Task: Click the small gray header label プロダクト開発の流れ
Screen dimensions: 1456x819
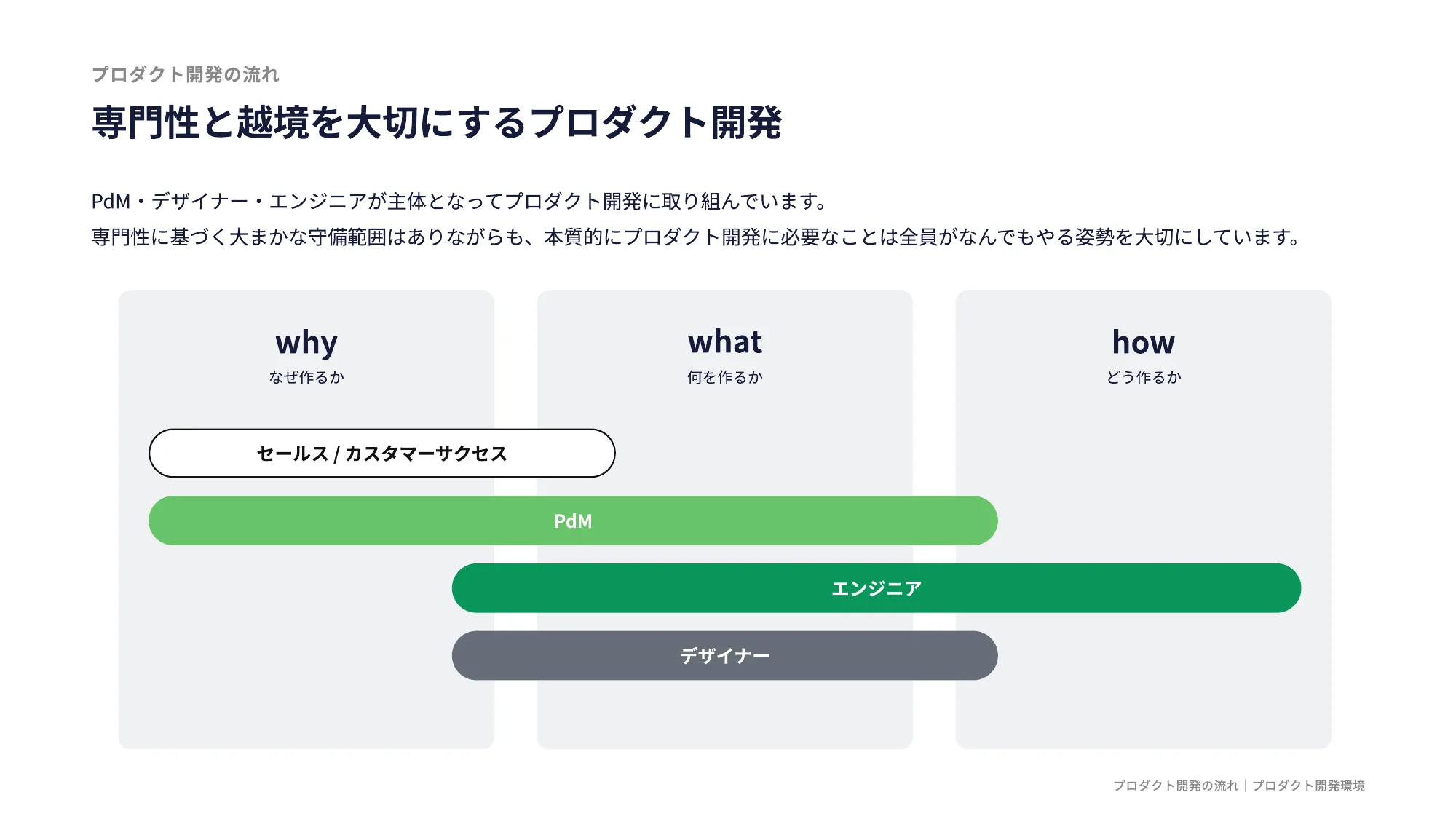Action: pyautogui.click(x=186, y=74)
